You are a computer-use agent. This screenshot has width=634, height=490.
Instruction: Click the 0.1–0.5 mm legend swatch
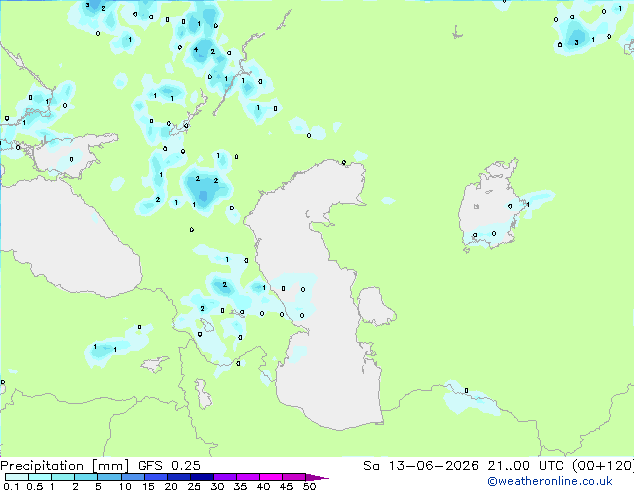17,477
